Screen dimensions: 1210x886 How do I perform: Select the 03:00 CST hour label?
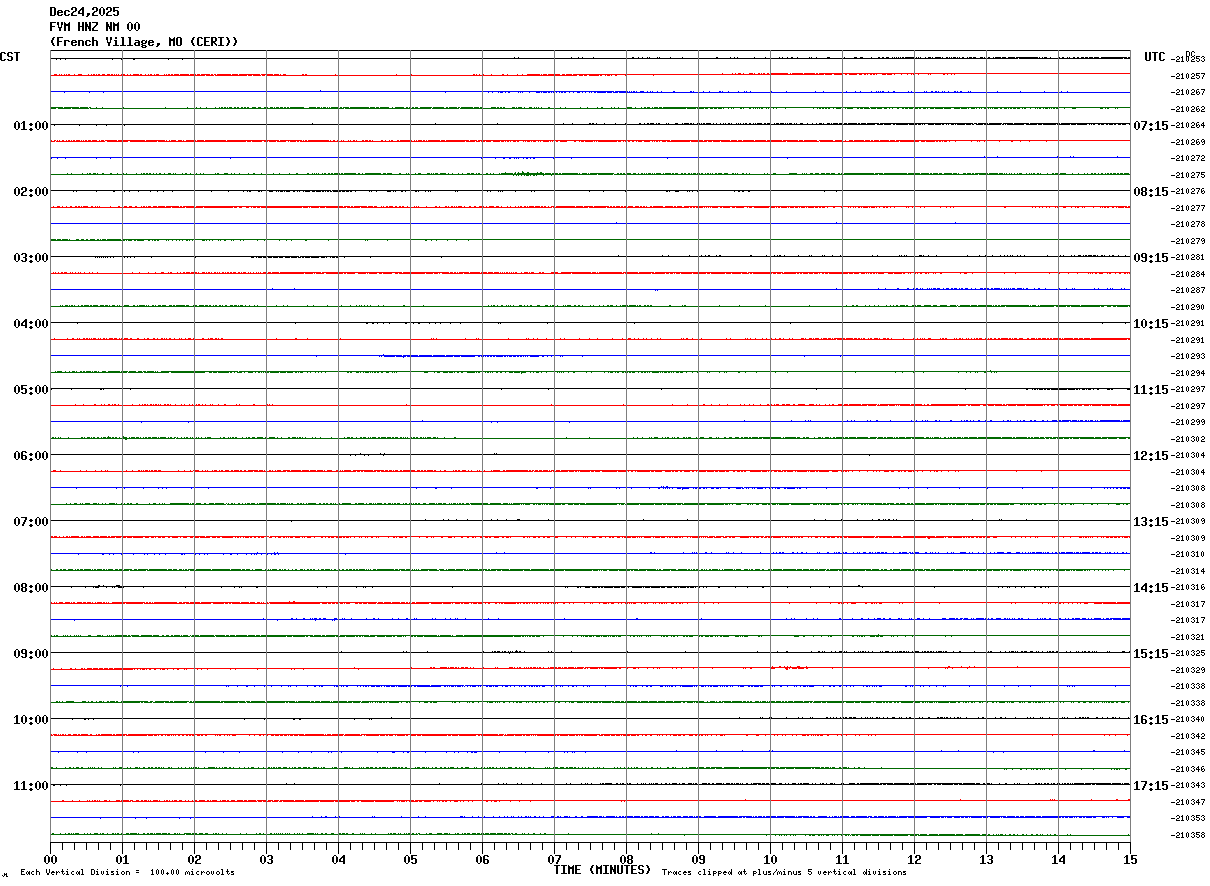pyautogui.click(x=31, y=257)
